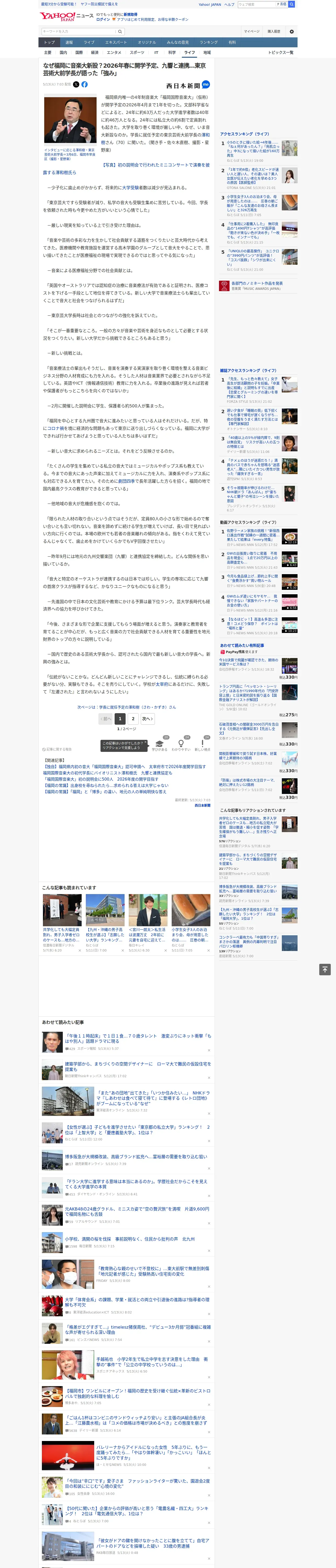Open the ランキング navigation tab
The height and width of the screenshot is (1568, 336).
click(x=209, y=43)
